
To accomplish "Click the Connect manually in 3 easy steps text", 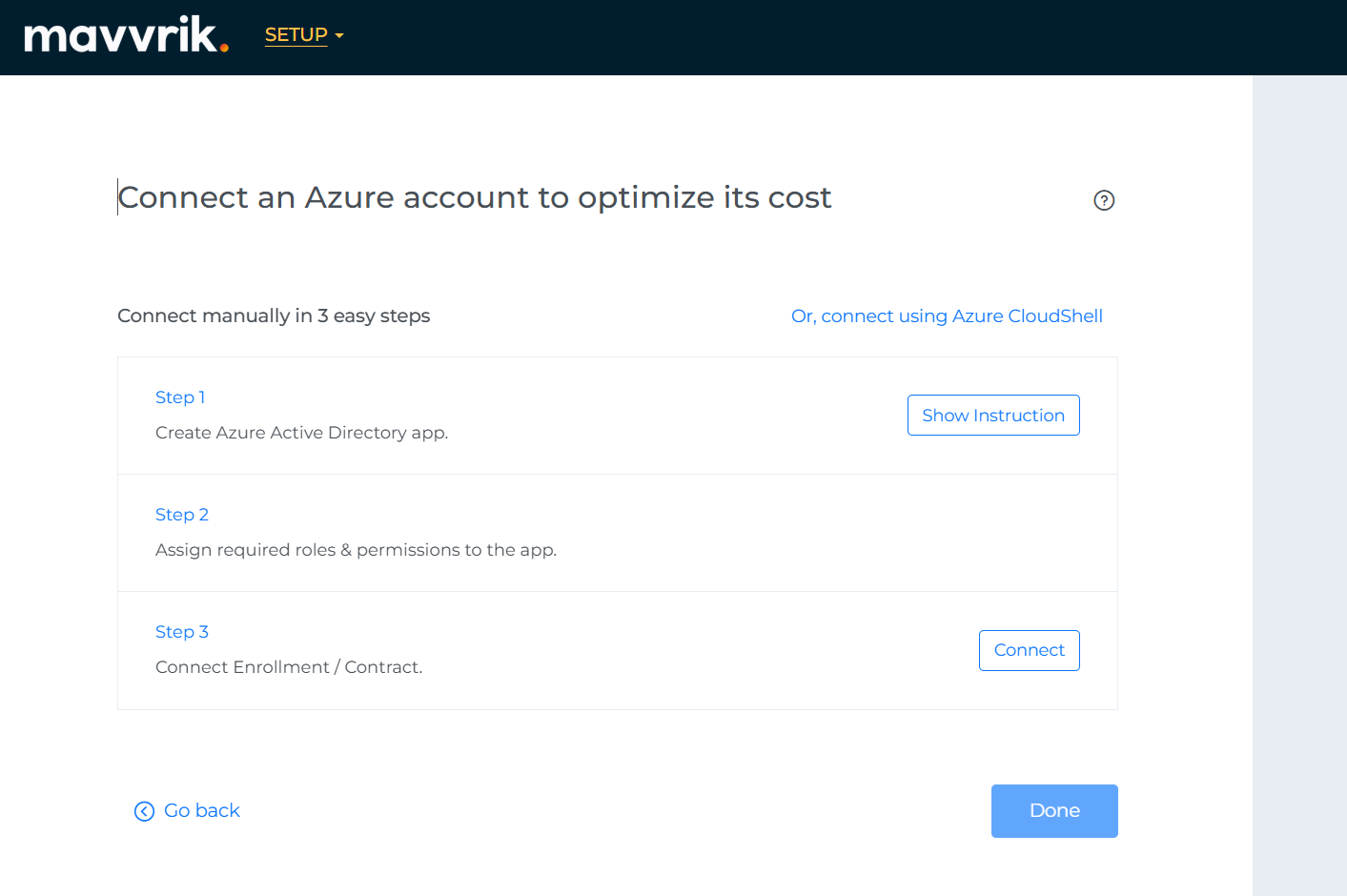I will pyautogui.click(x=274, y=316).
